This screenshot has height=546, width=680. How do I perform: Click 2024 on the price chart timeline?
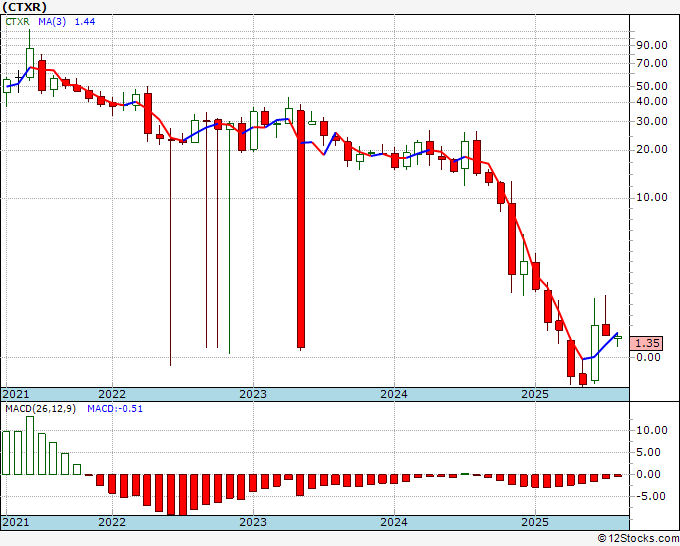click(394, 394)
